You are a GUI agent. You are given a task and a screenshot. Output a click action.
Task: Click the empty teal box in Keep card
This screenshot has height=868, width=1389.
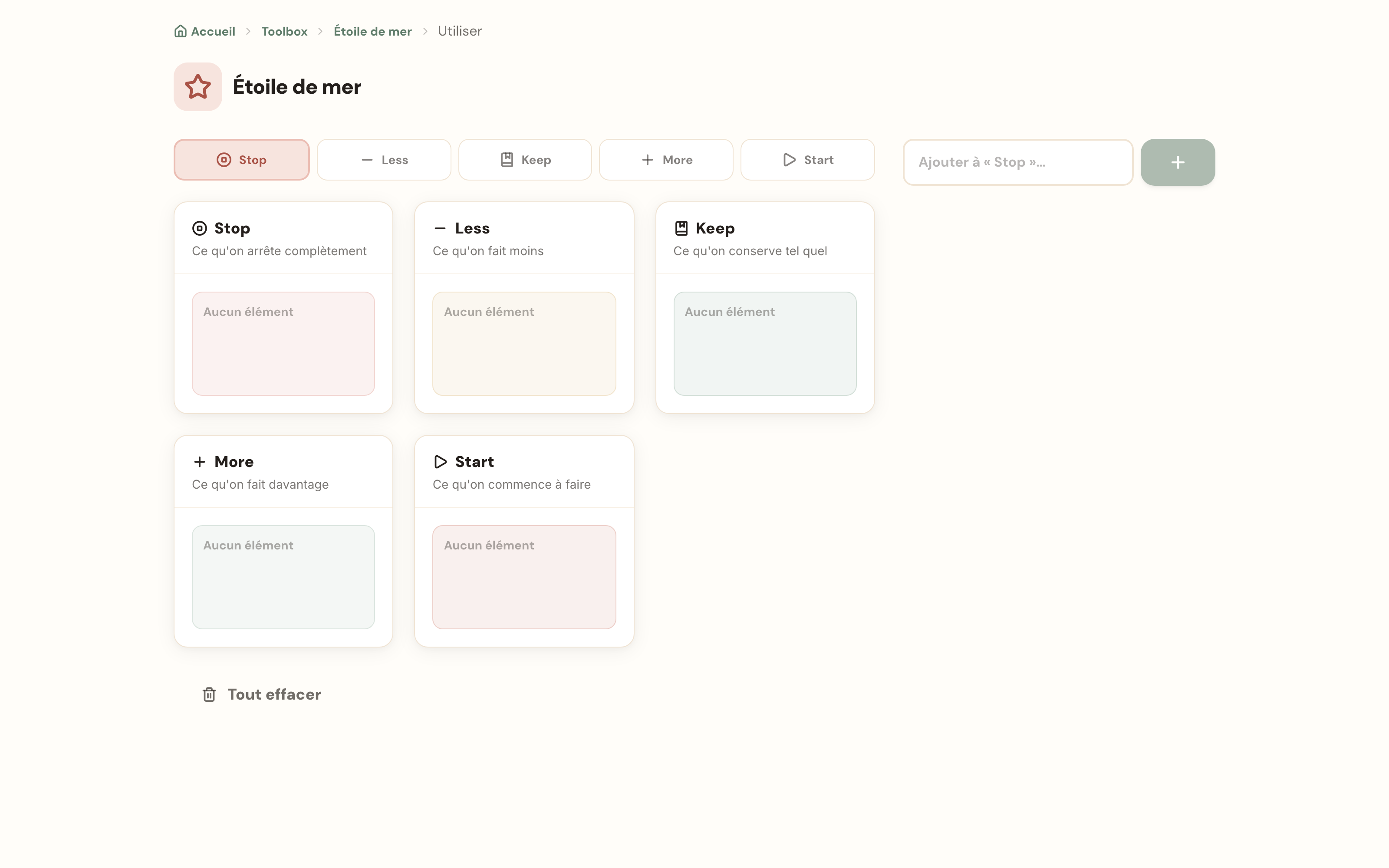(x=765, y=344)
